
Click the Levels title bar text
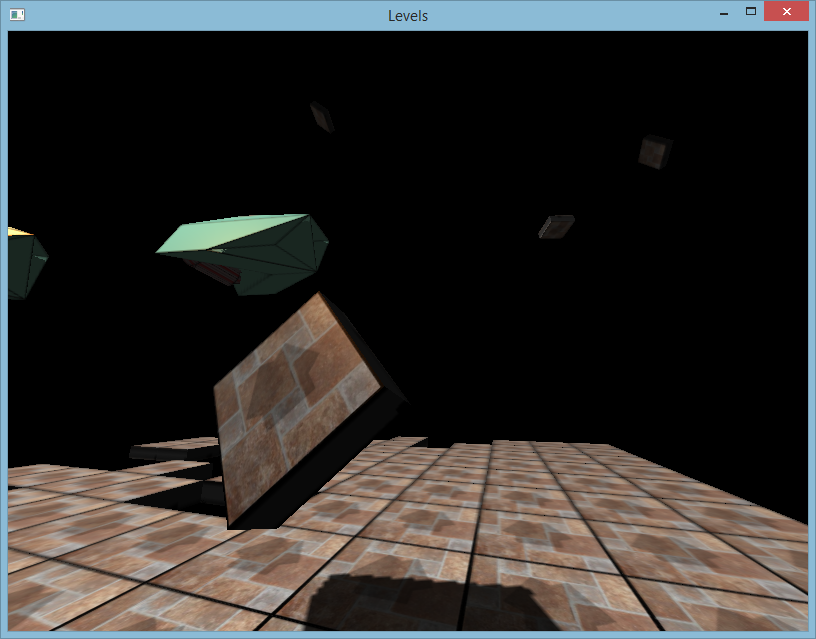[407, 16]
